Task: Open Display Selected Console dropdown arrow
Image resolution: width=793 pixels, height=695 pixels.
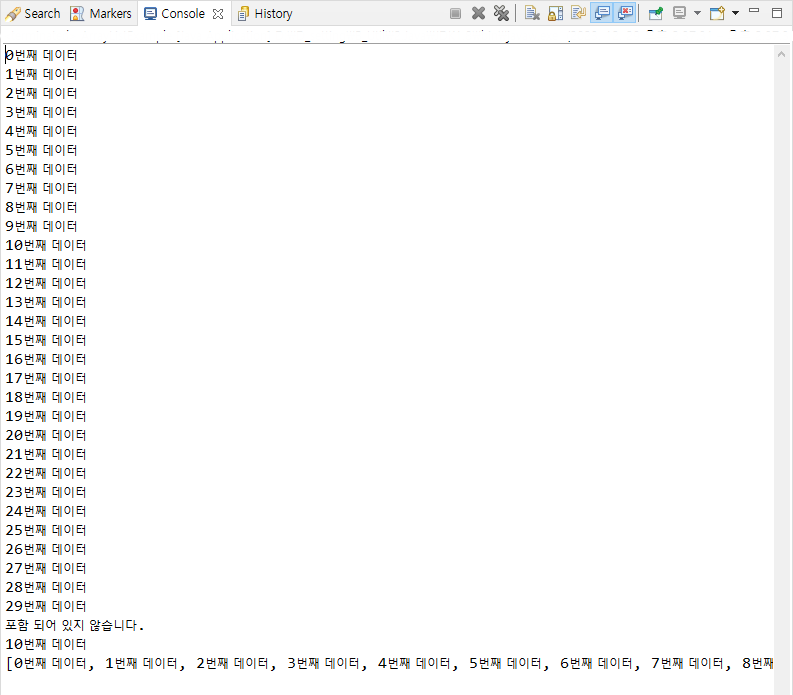Action: tap(697, 13)
